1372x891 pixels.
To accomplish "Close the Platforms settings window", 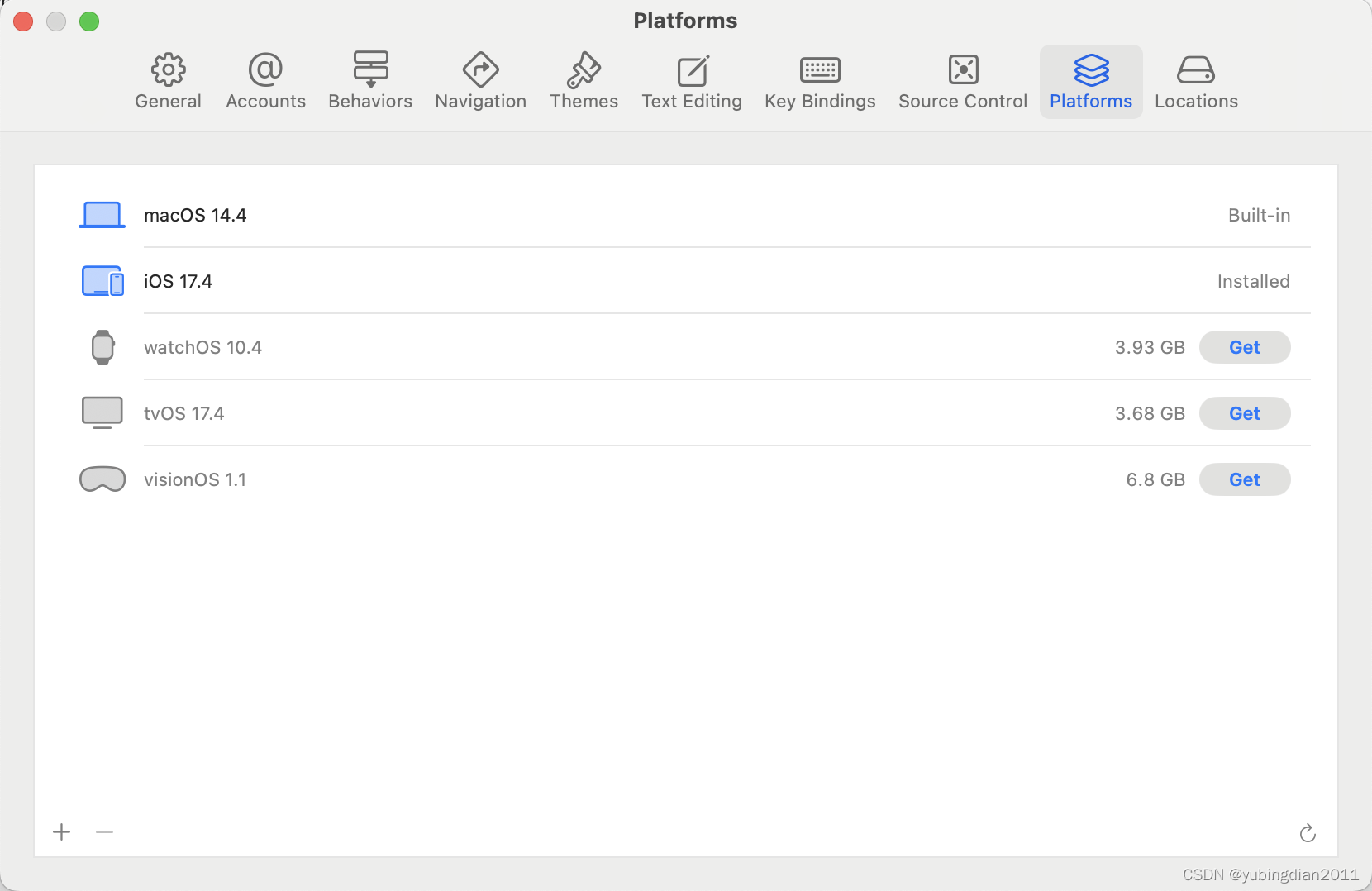I will click(23, 21).
